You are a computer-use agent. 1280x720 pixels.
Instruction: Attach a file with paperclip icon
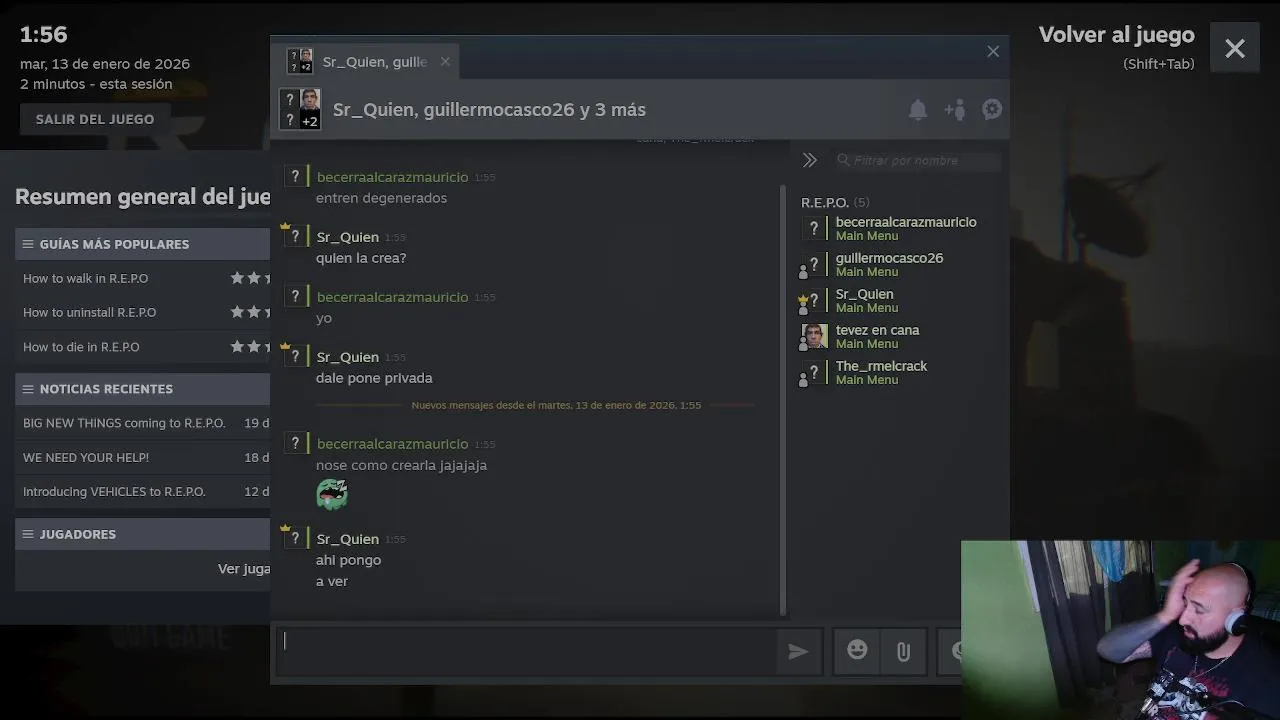pyautogui.click(x=903, y=652)
